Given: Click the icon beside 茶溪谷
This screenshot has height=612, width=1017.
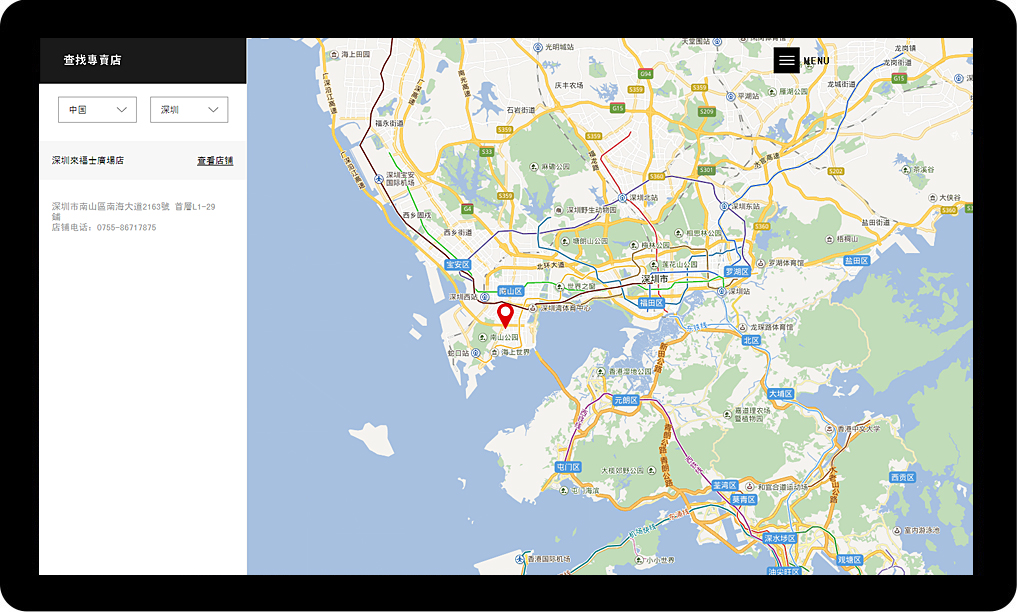Looking at the screenshot, I should 906,170.
